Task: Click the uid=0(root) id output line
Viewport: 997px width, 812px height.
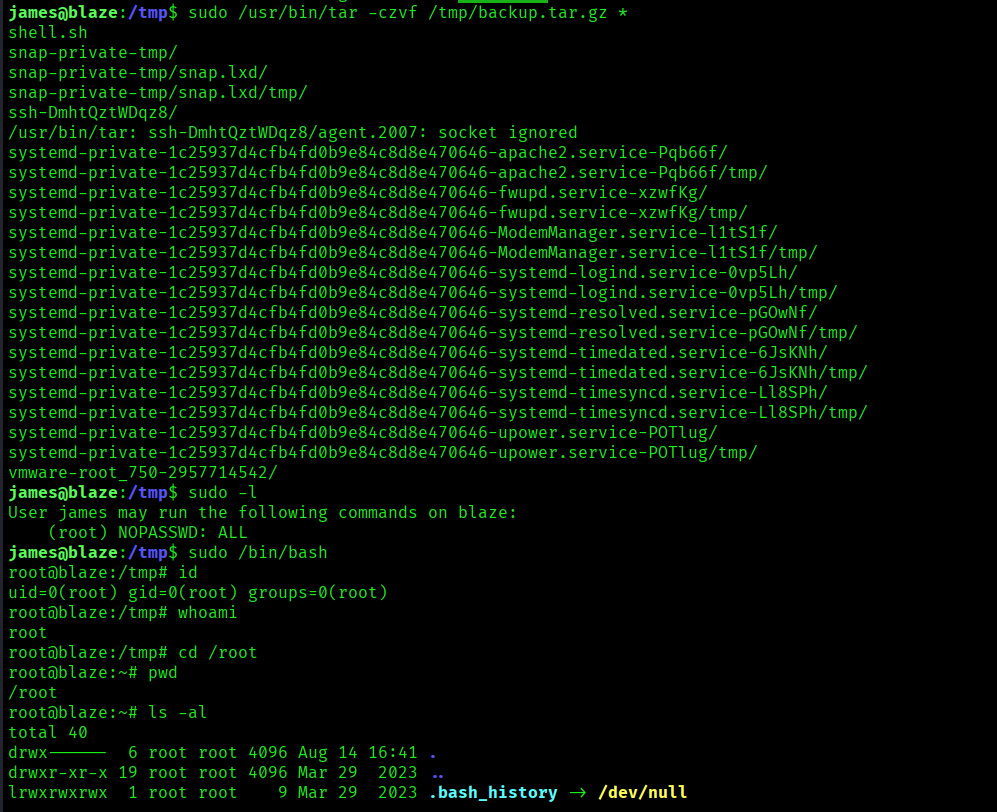Action: 197,592
